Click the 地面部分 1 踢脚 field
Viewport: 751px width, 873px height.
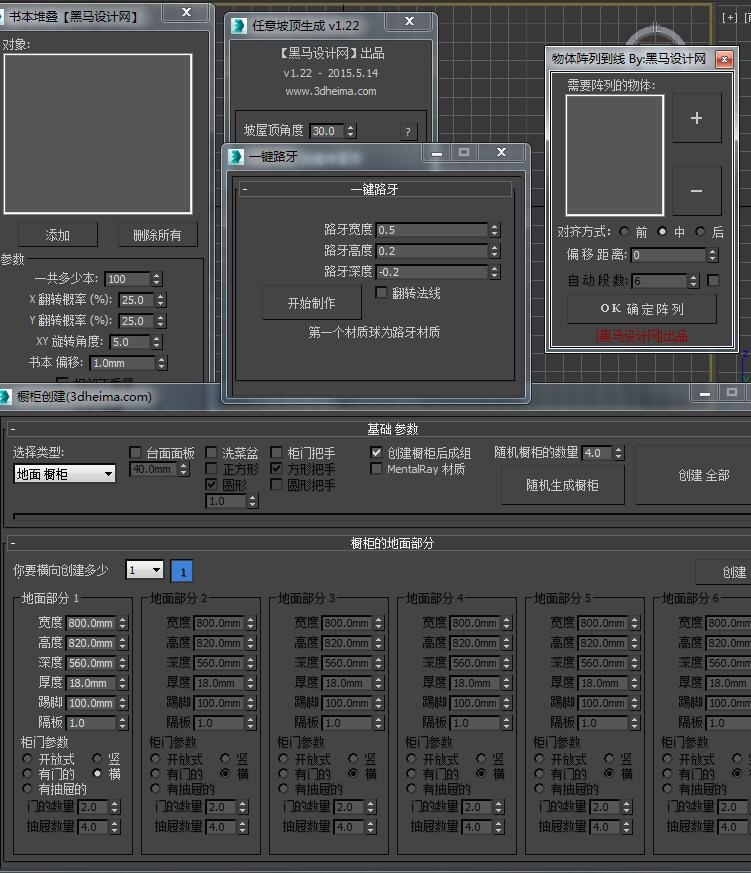pos(91,703)
